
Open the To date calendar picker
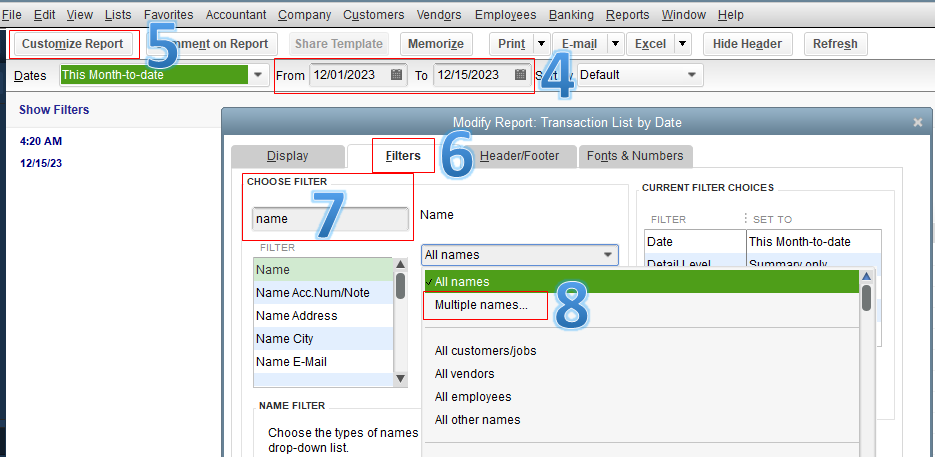(x=520, y=75)
